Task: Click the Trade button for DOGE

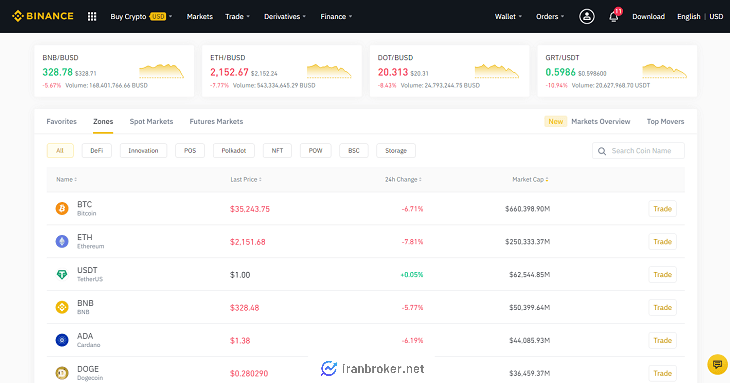Action: (x=662, y=373)
